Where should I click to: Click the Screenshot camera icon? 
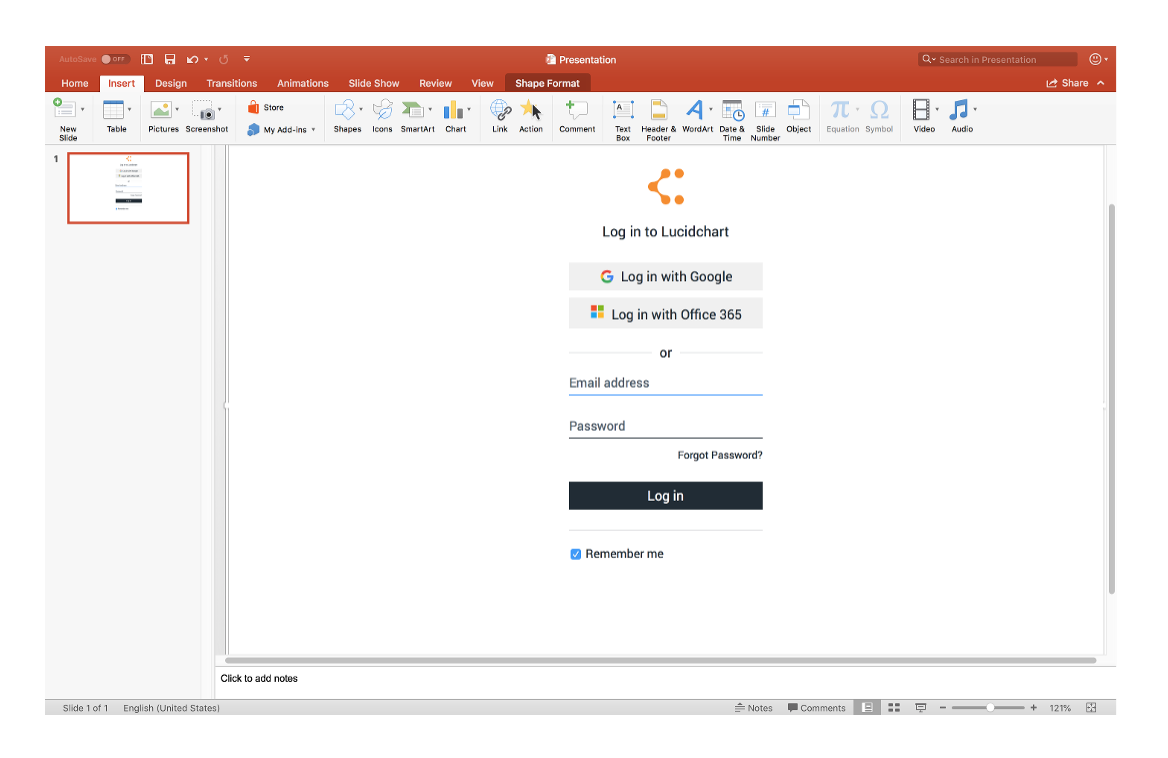[x=203, y=110]
